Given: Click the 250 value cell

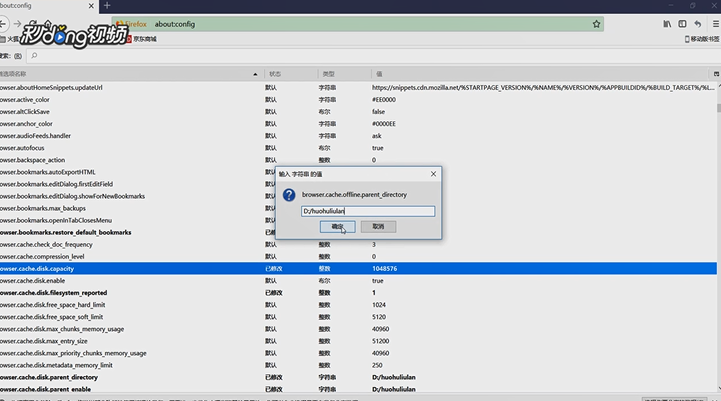Looking at the screenshot, I should (x=377, y=365).
